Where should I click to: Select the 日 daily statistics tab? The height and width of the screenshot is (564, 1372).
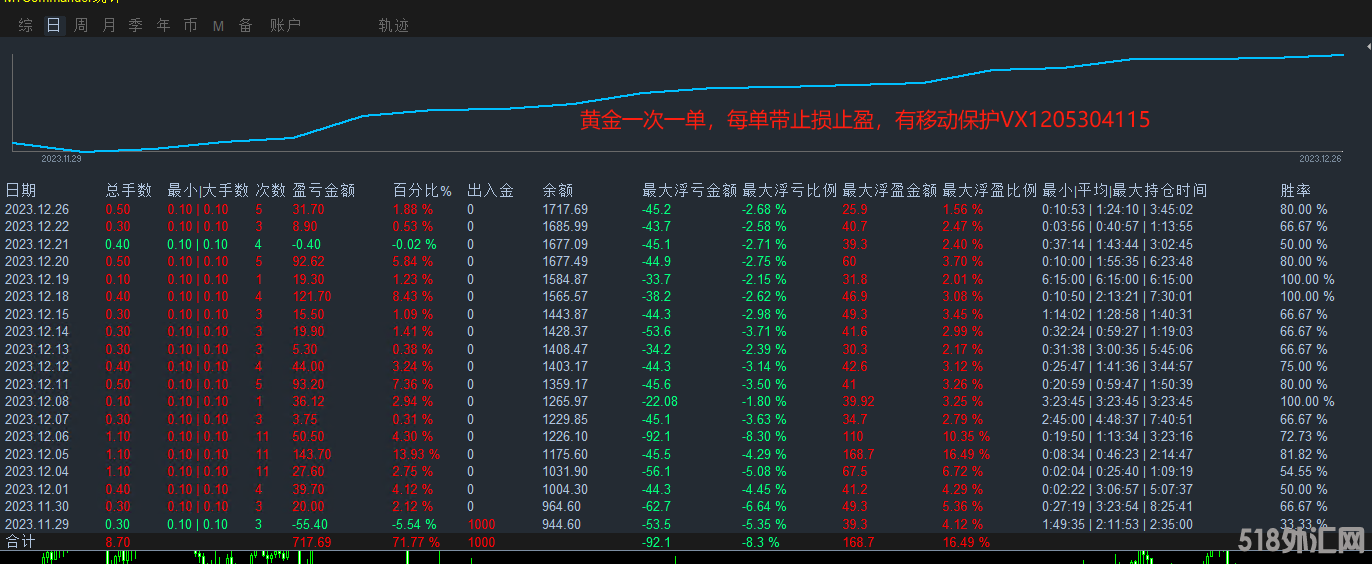point(54,26)
